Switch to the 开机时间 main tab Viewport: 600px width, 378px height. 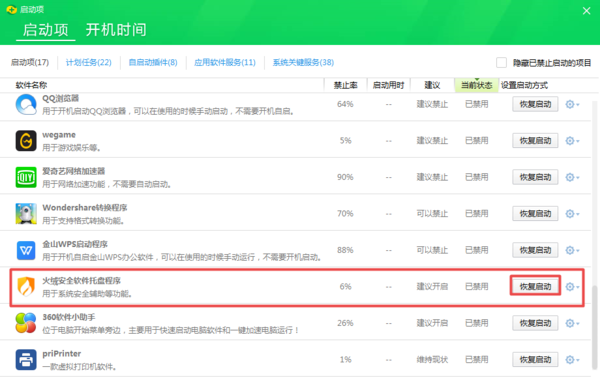116,29
